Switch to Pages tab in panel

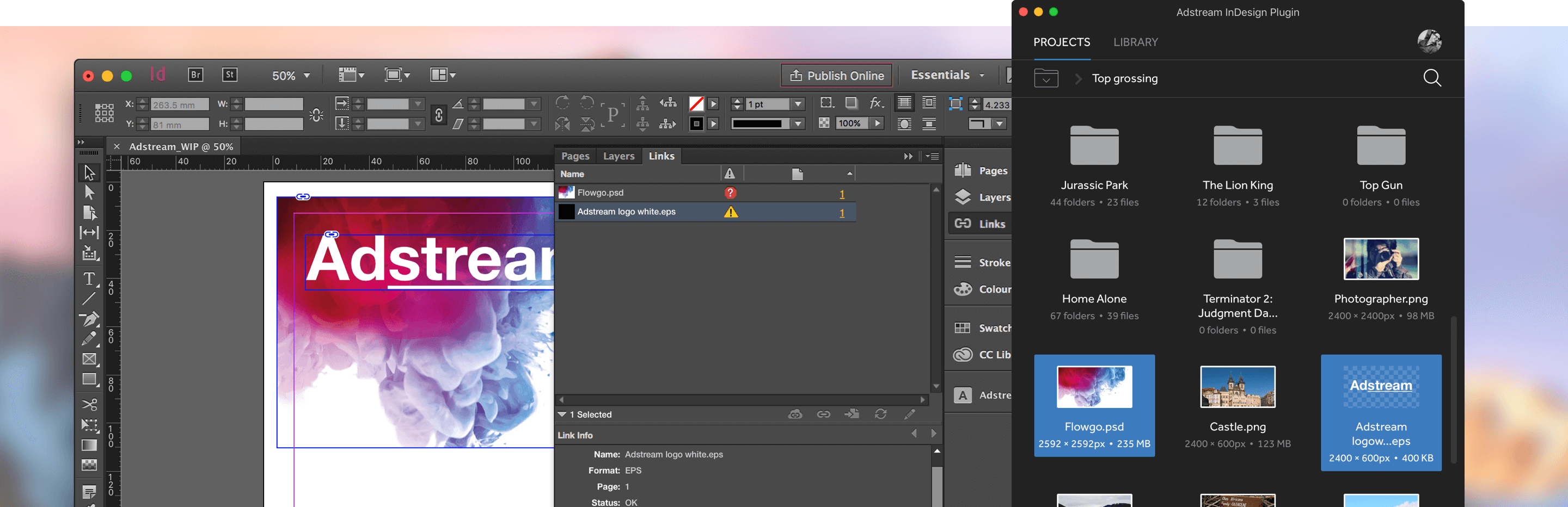click(575, 156)
